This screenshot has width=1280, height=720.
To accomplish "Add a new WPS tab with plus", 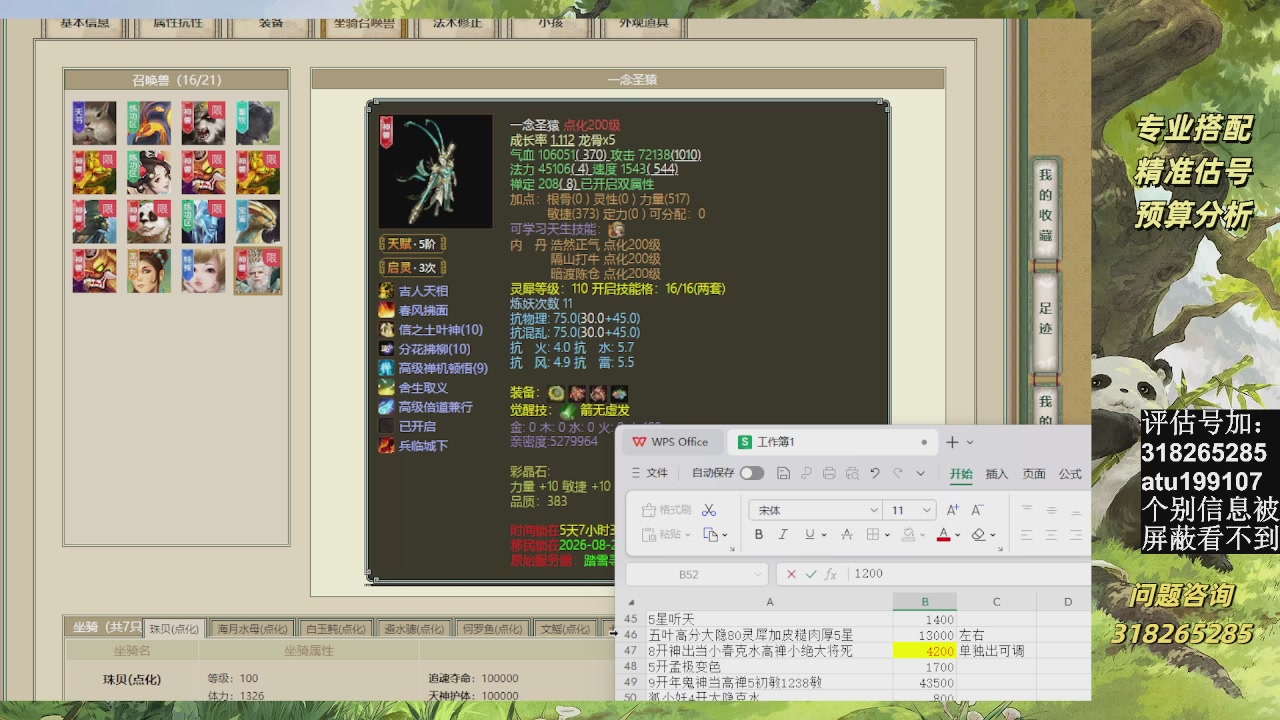I will pyautogui.click(x=952, y=442).
